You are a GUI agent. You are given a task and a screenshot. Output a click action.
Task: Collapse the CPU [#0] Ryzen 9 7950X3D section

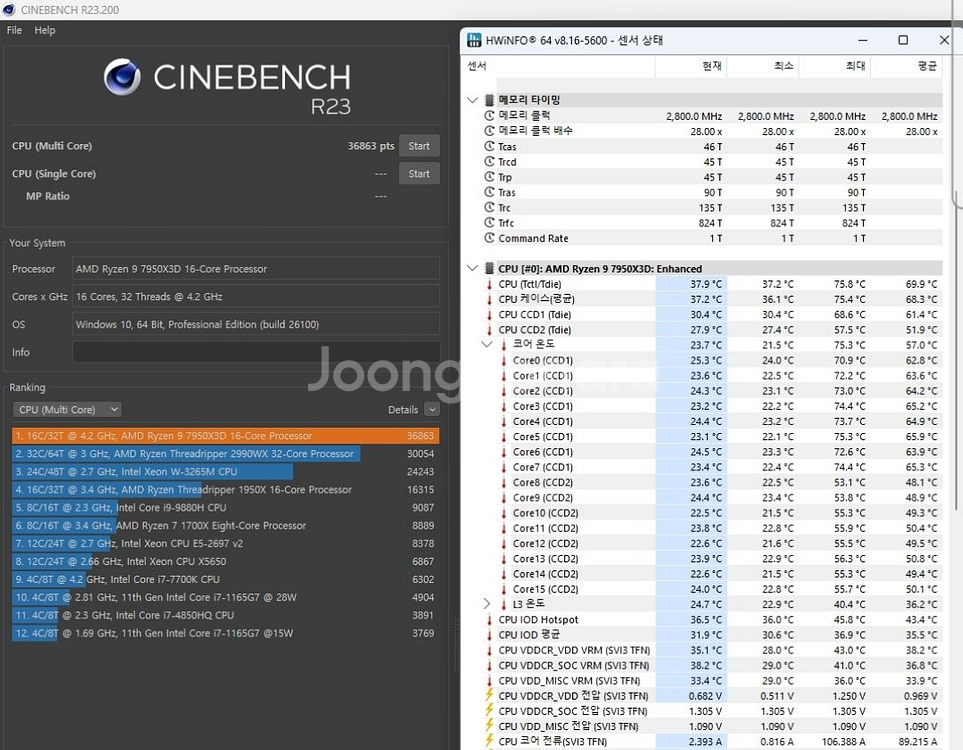pos(472,268)
